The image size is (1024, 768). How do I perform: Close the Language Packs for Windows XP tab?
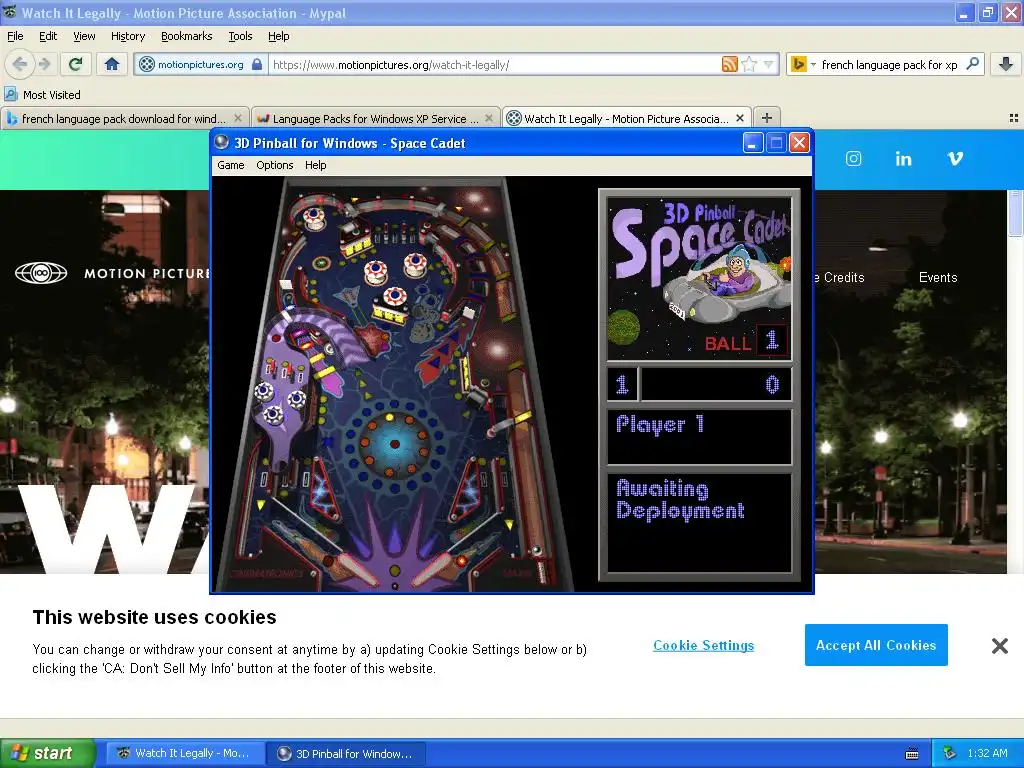[488, 118]
